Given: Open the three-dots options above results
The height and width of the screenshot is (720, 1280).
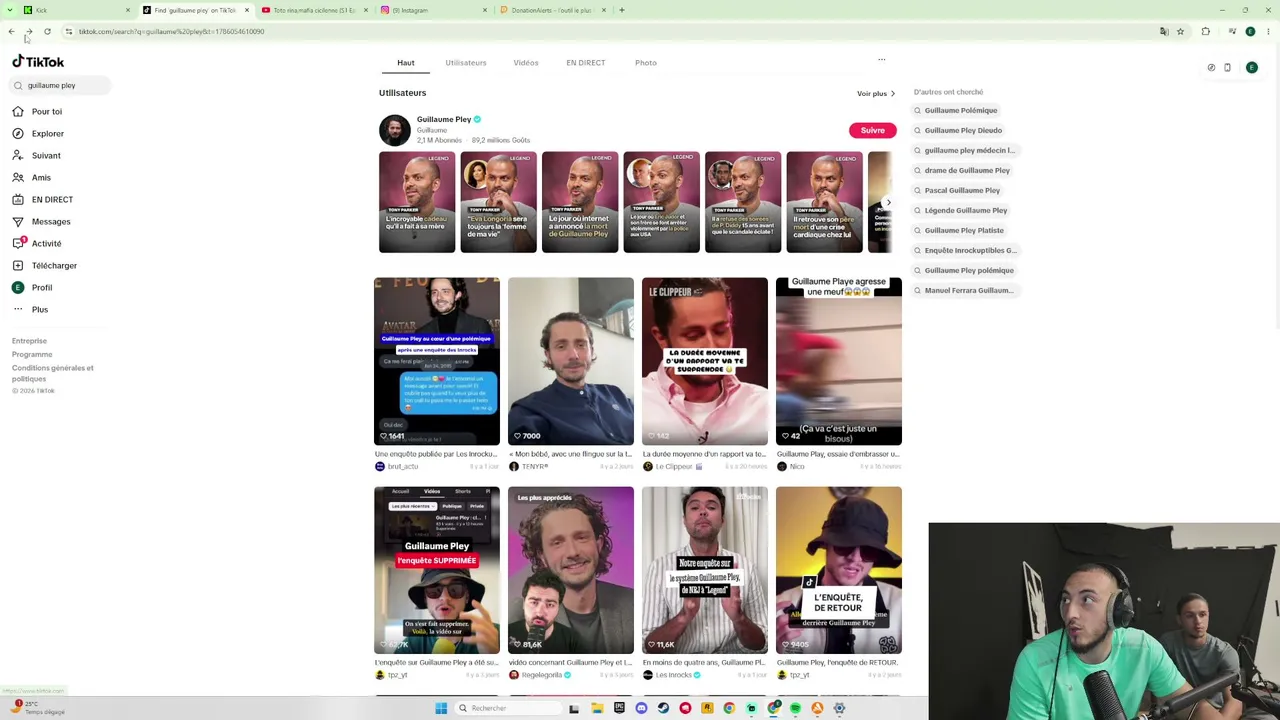Looking at the screenshot, I should (881, 60).
